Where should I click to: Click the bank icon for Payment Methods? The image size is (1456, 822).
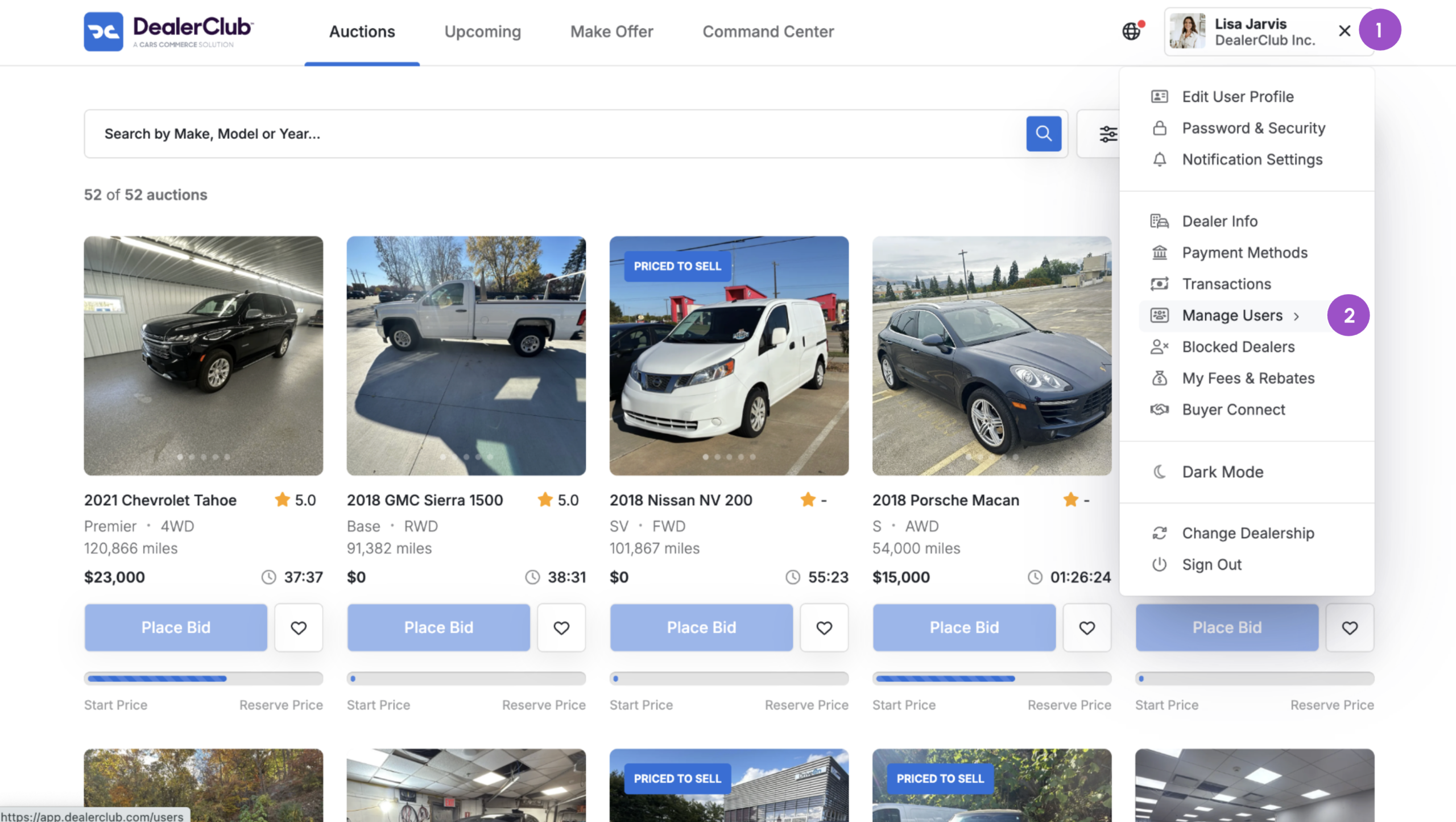click(x=1159, y=253)
